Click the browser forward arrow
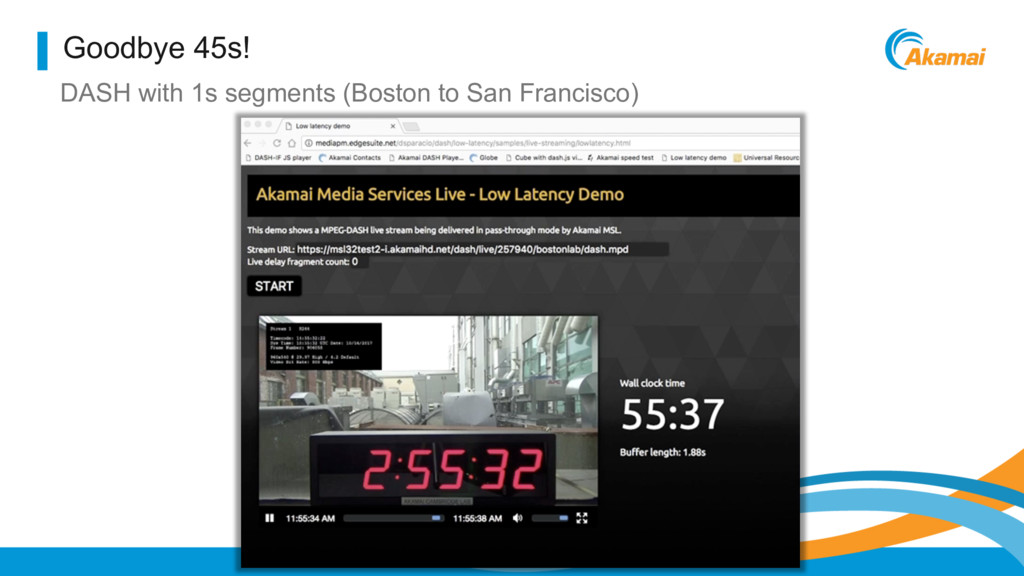1024x576 pixels. point(262,143)
